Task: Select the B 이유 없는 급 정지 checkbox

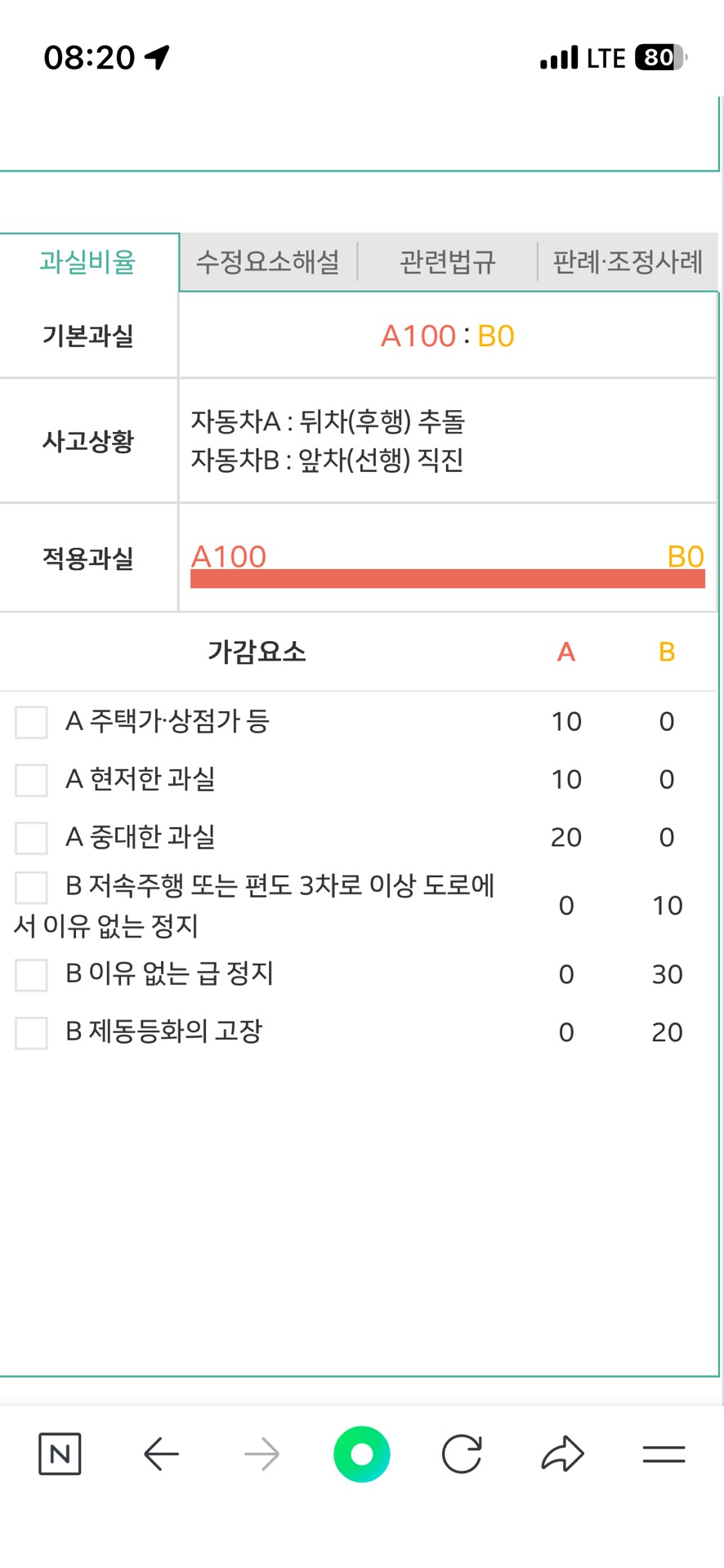Action: [x=31, y=974]
